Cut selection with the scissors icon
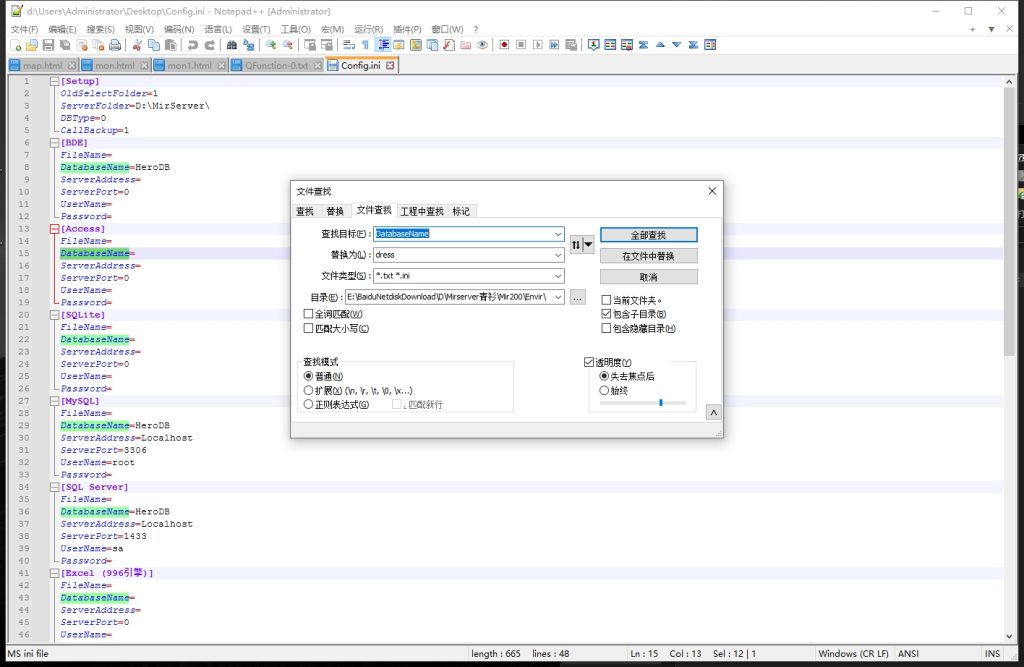 pos(137,45)
